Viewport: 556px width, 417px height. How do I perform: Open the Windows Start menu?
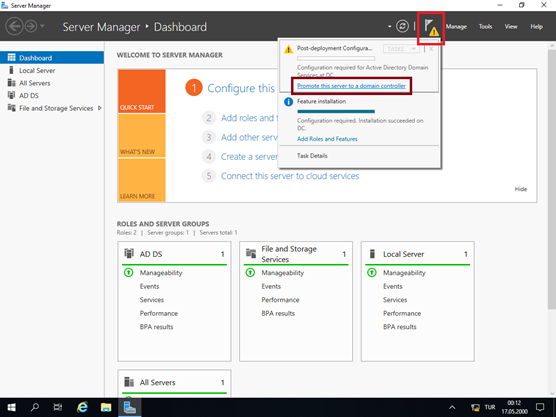(11, 407)
